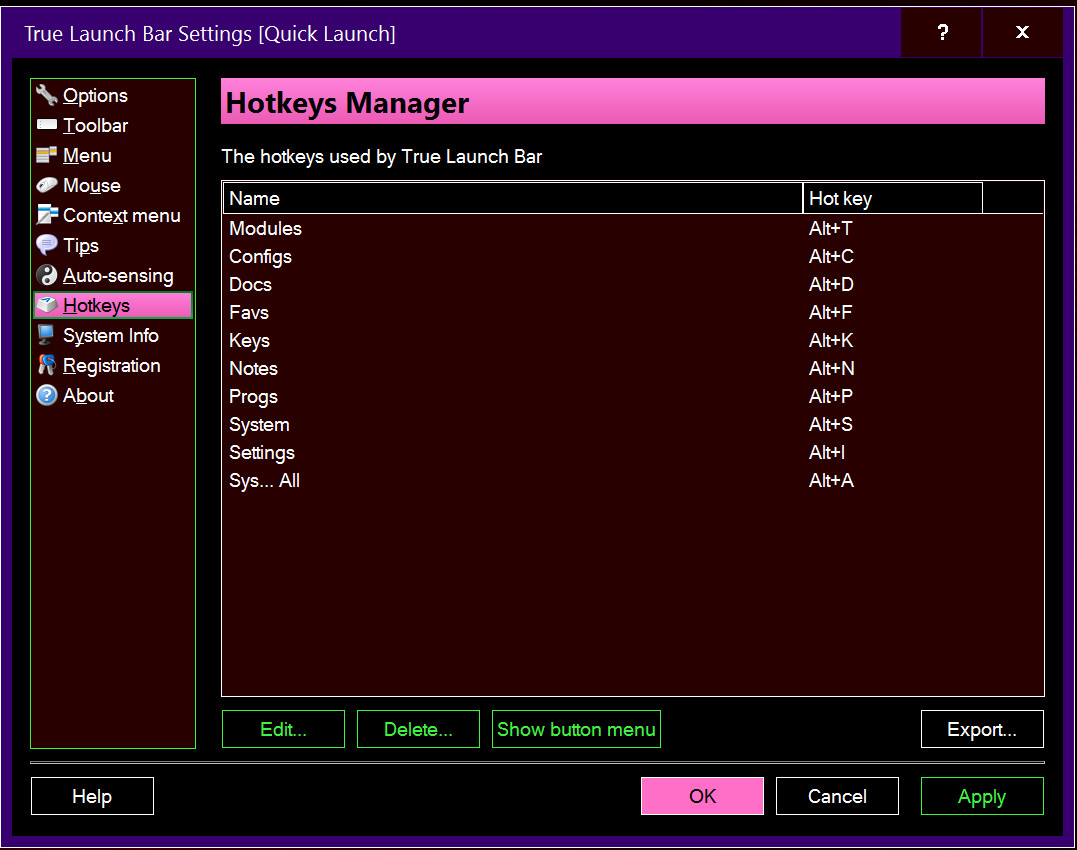Show the System Info page

pyautogui.click(x=111, y=336)
